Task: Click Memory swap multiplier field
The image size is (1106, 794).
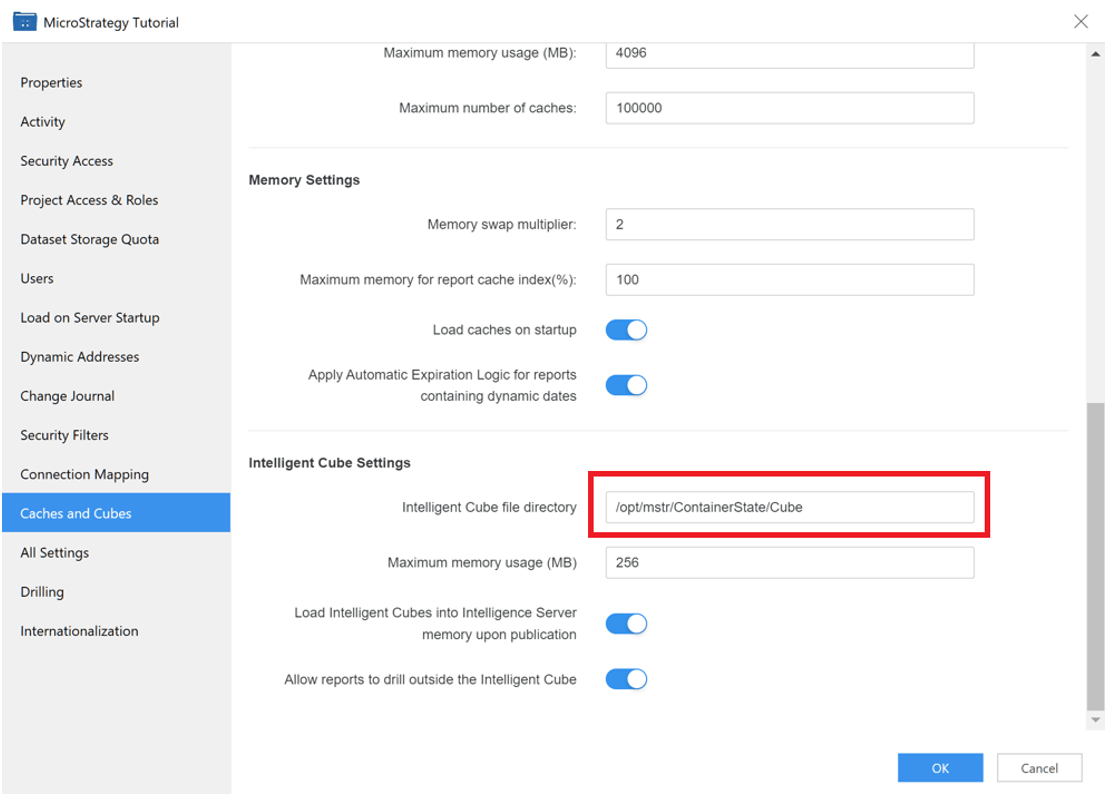Action: tap(790, 224)
